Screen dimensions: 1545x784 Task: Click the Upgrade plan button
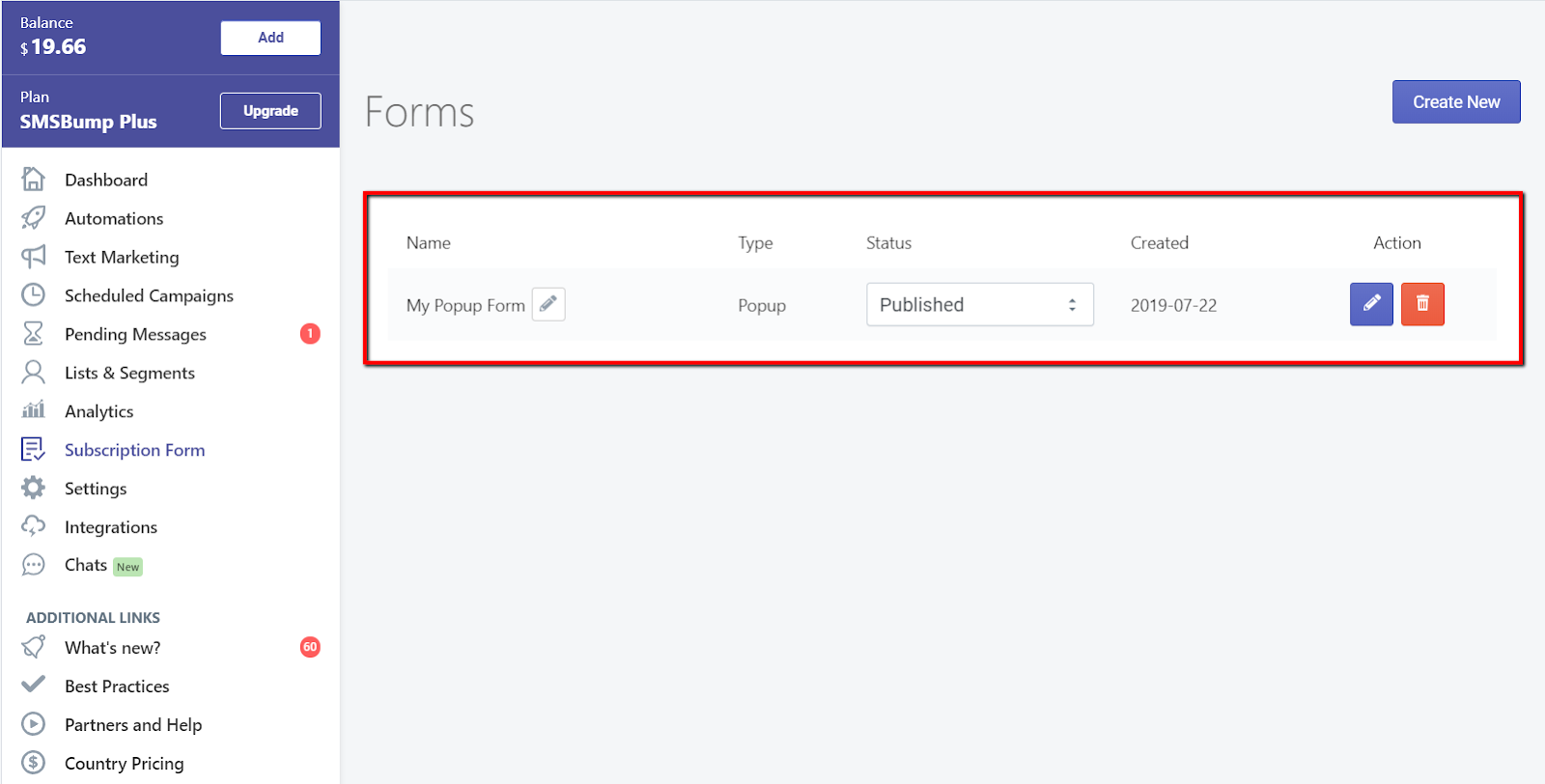(x=270, y=111)
